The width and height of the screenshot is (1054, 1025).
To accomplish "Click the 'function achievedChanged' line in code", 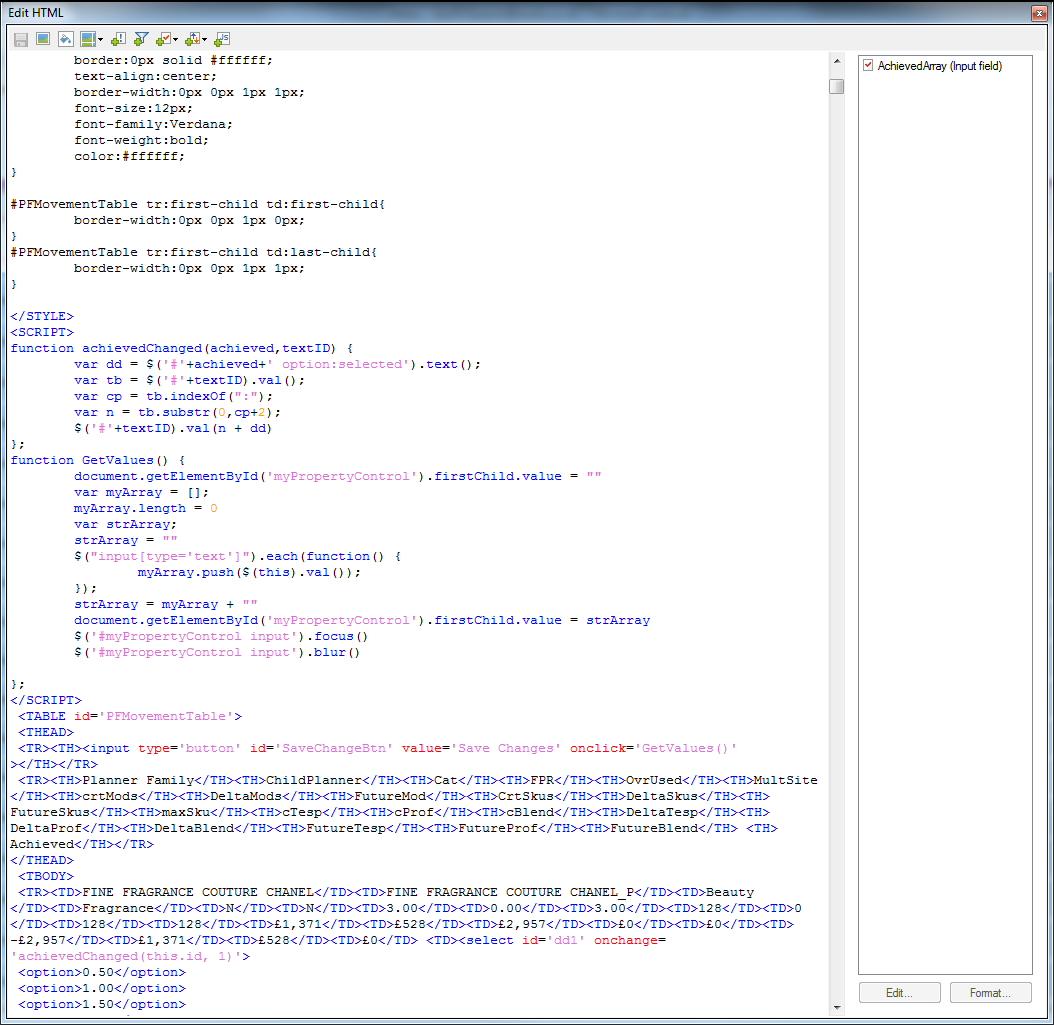I will click(x=181, y=348).
